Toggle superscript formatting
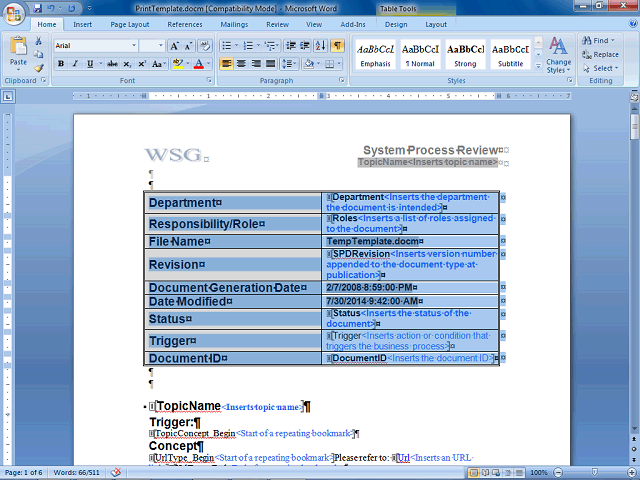Viewport: 640px width, 480px height. click(x=142, y=64)
